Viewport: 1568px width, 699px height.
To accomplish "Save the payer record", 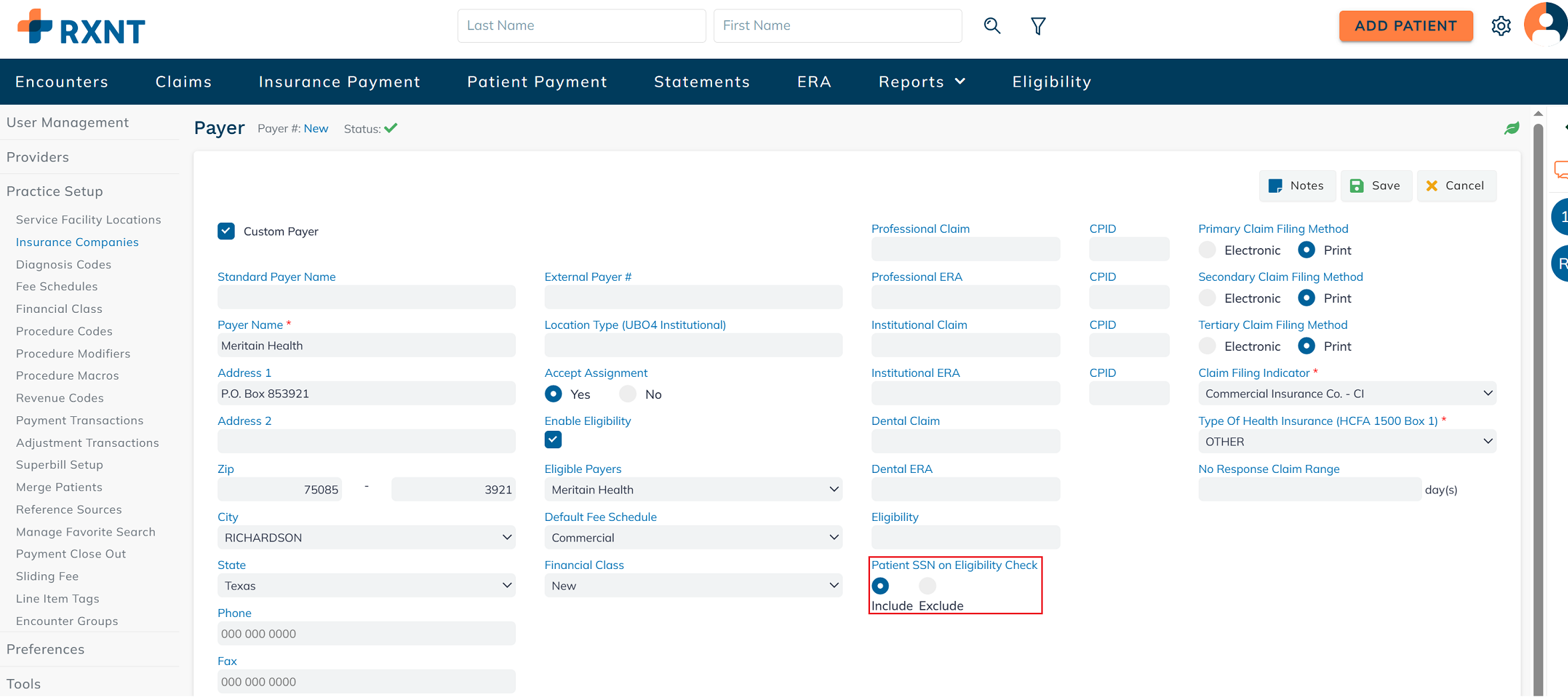I will [1375, 186].
